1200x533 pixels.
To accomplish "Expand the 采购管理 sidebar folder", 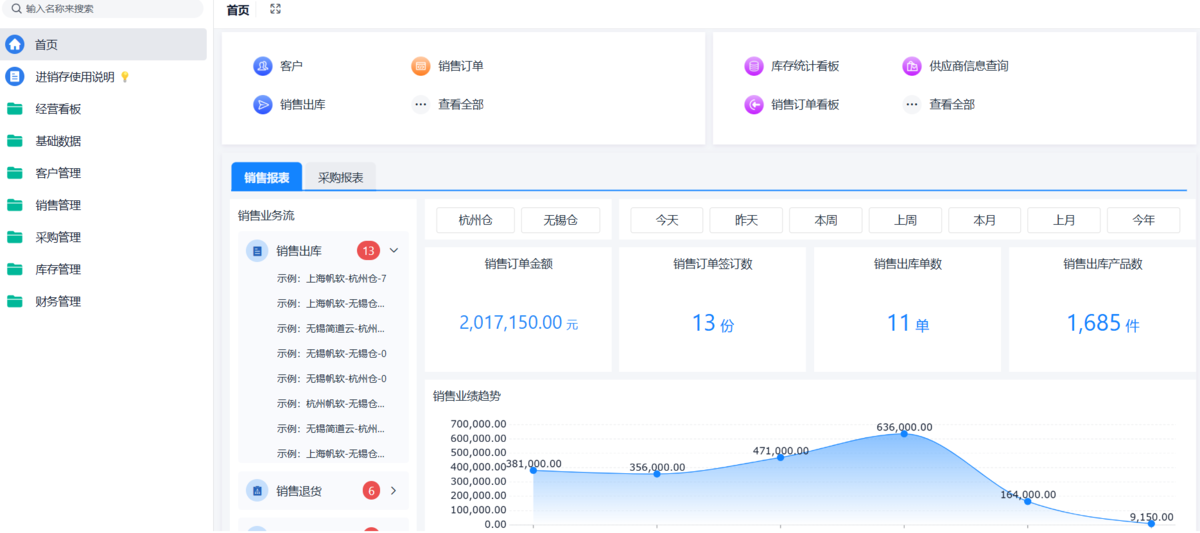I will tap(104, 237).
